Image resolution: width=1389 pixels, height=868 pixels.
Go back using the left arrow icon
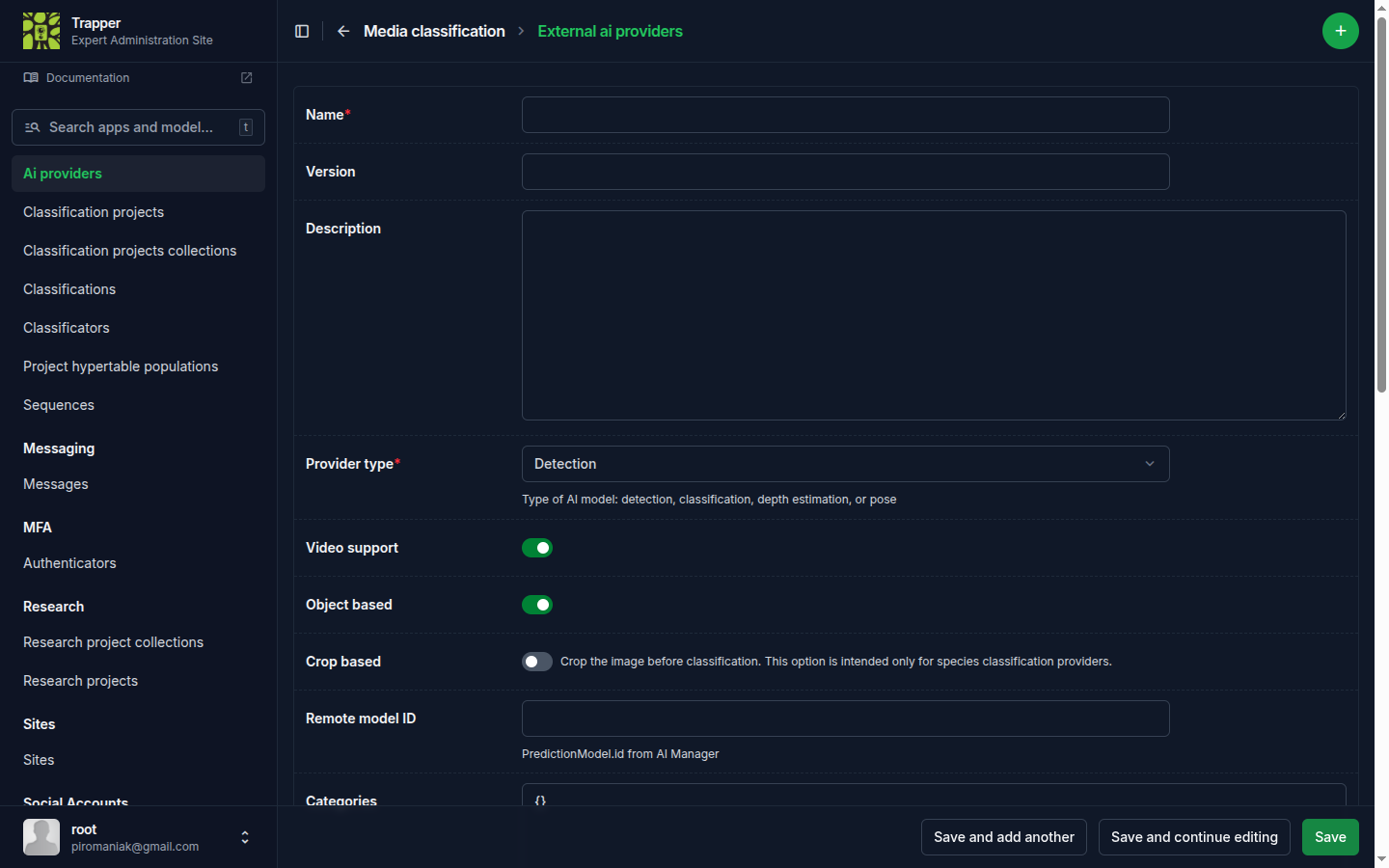point(343,31)
